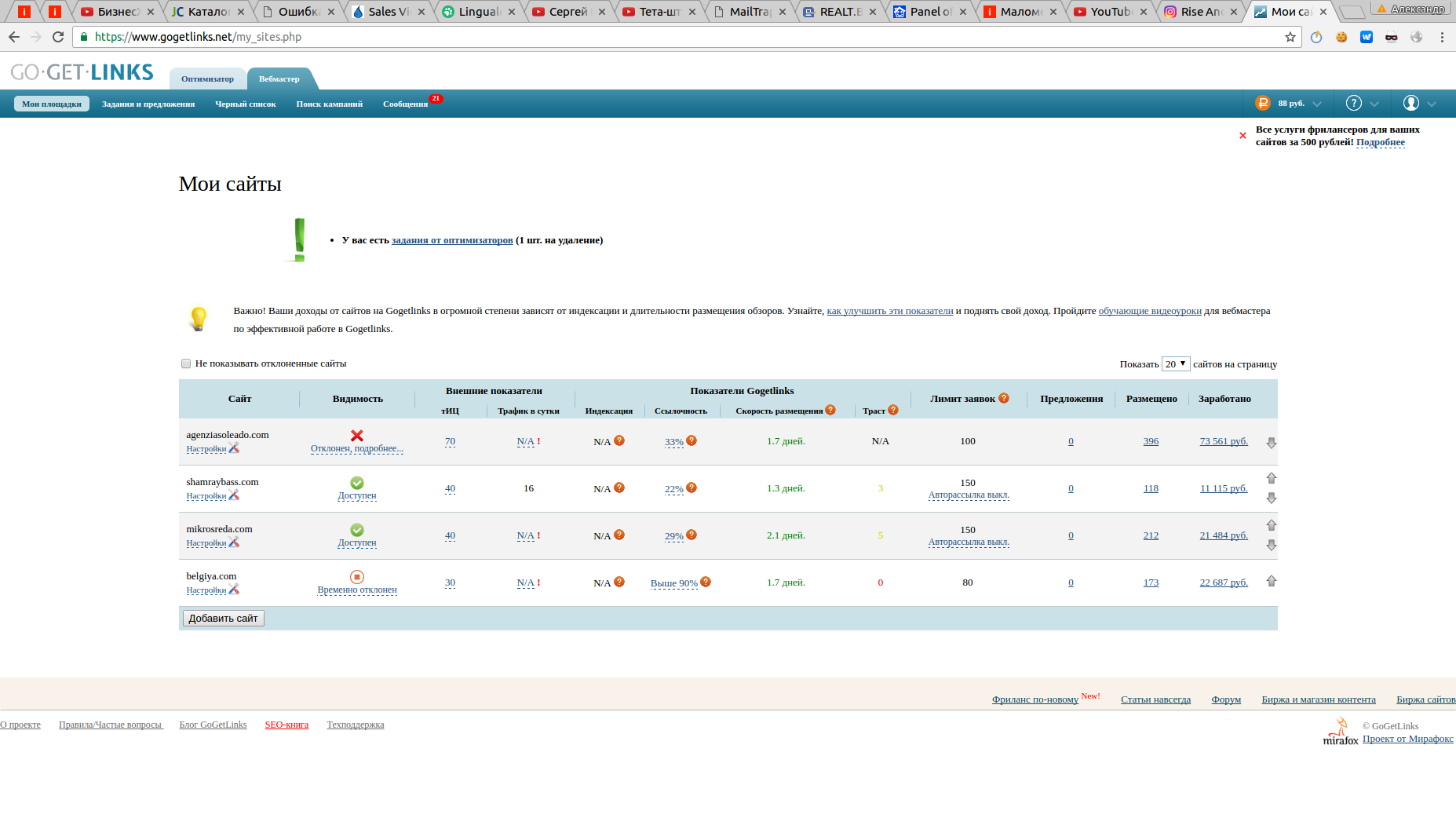The width and height of the screenshot is (1456, 829).
Task: Click Временно отклонен link for belgiya.com
Action: pyautogui.click(x=357, y=590)
